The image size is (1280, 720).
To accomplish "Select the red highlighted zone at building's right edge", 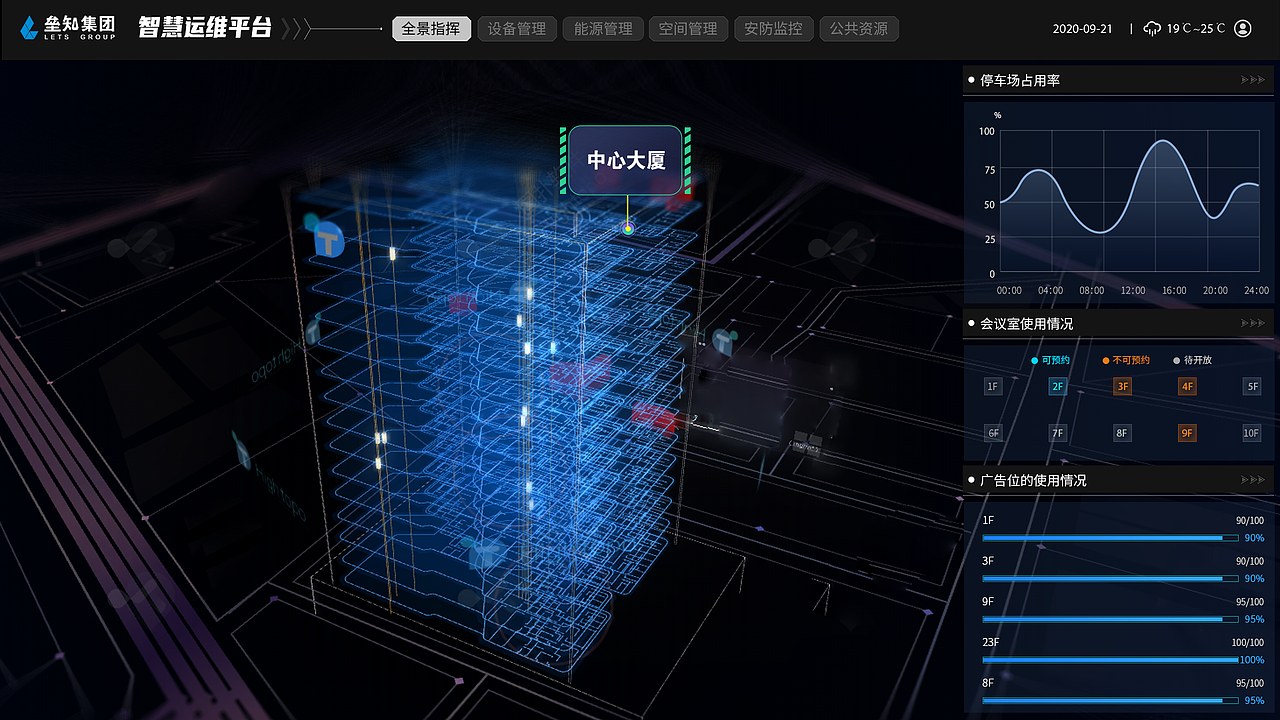I will pyautogui.click(x=654, y=417).
